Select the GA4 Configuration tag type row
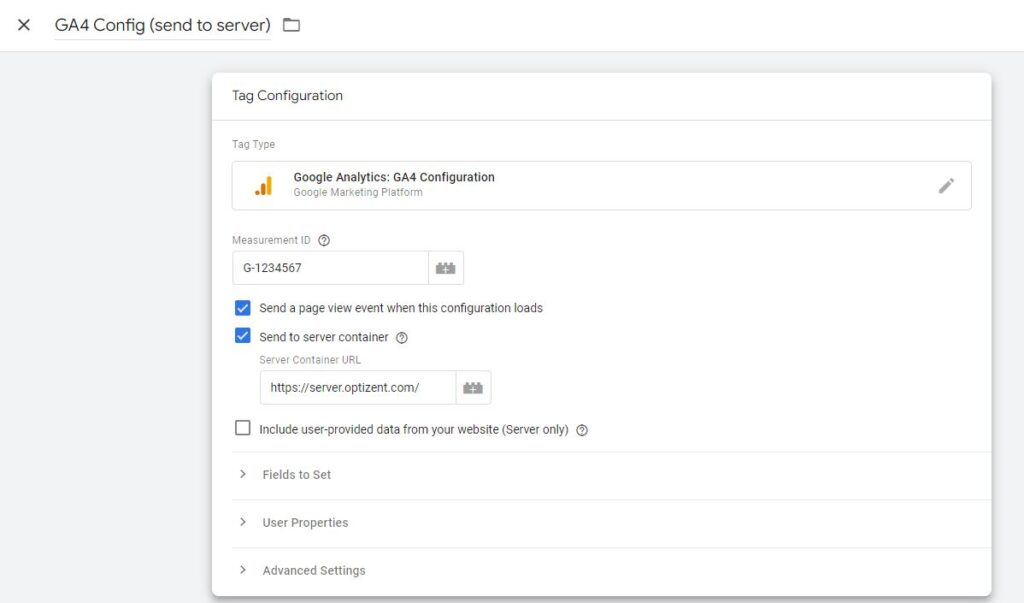Image resolution: width=1024 pixels, height=603 pixels. 600,186
